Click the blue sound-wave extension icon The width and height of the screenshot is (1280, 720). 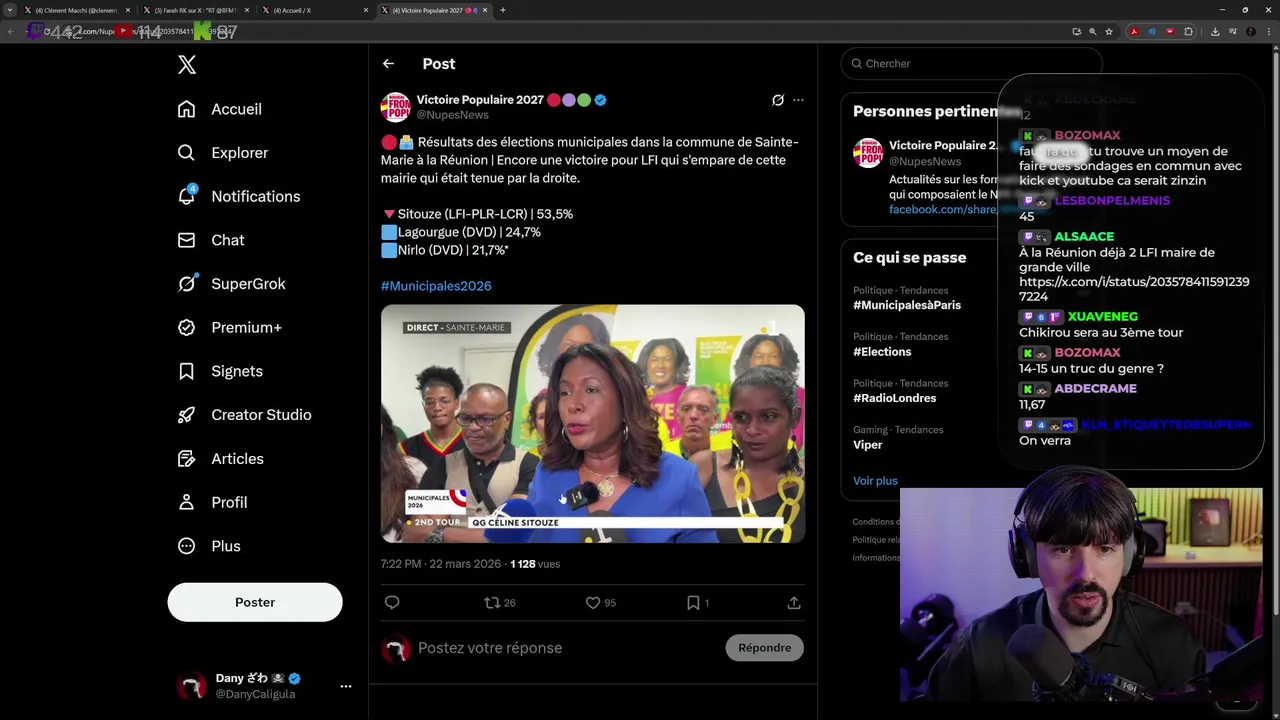pos(1152,31)
